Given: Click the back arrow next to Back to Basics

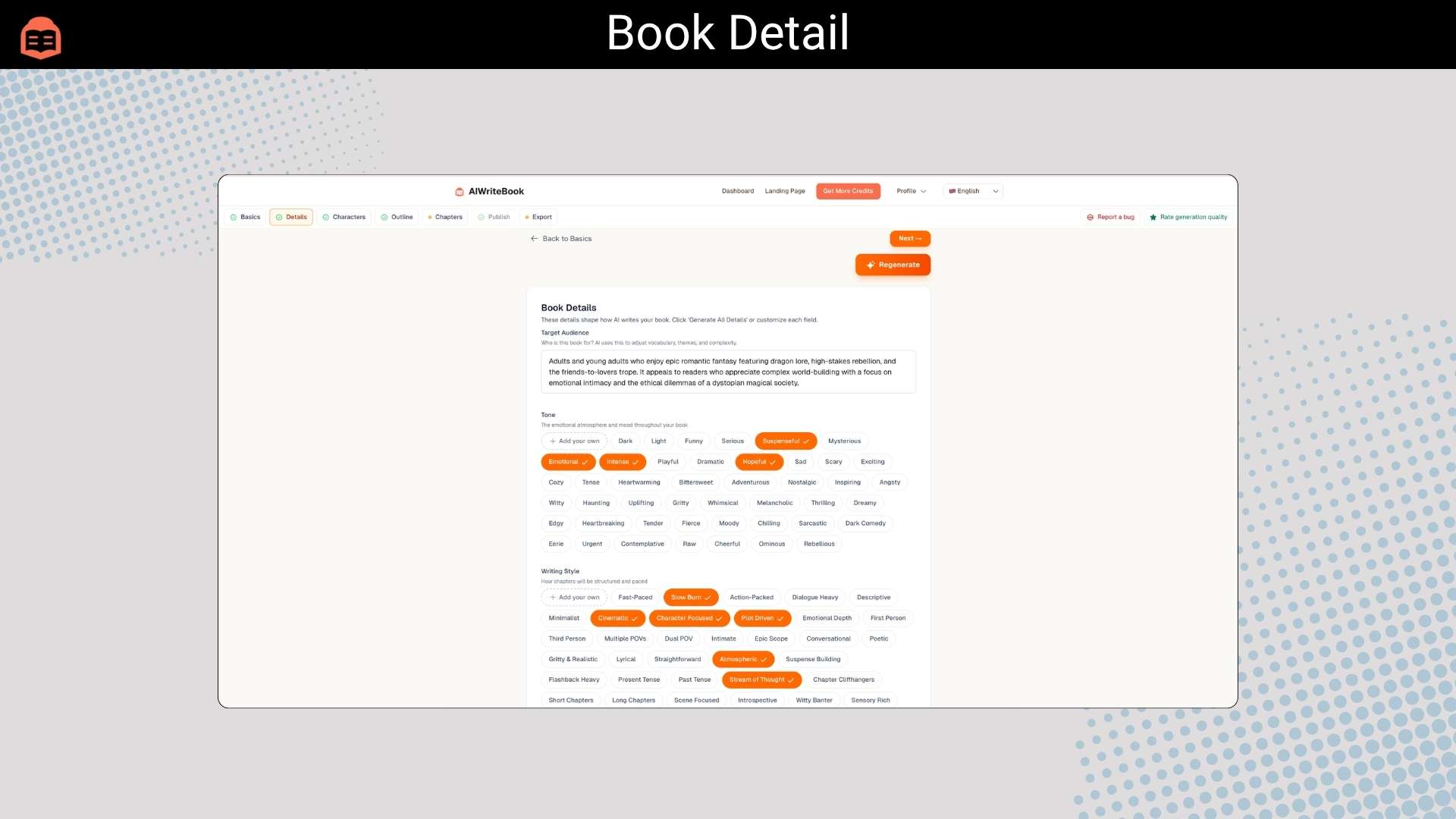Looking at the screenshot, I should (x=534, y=238).
